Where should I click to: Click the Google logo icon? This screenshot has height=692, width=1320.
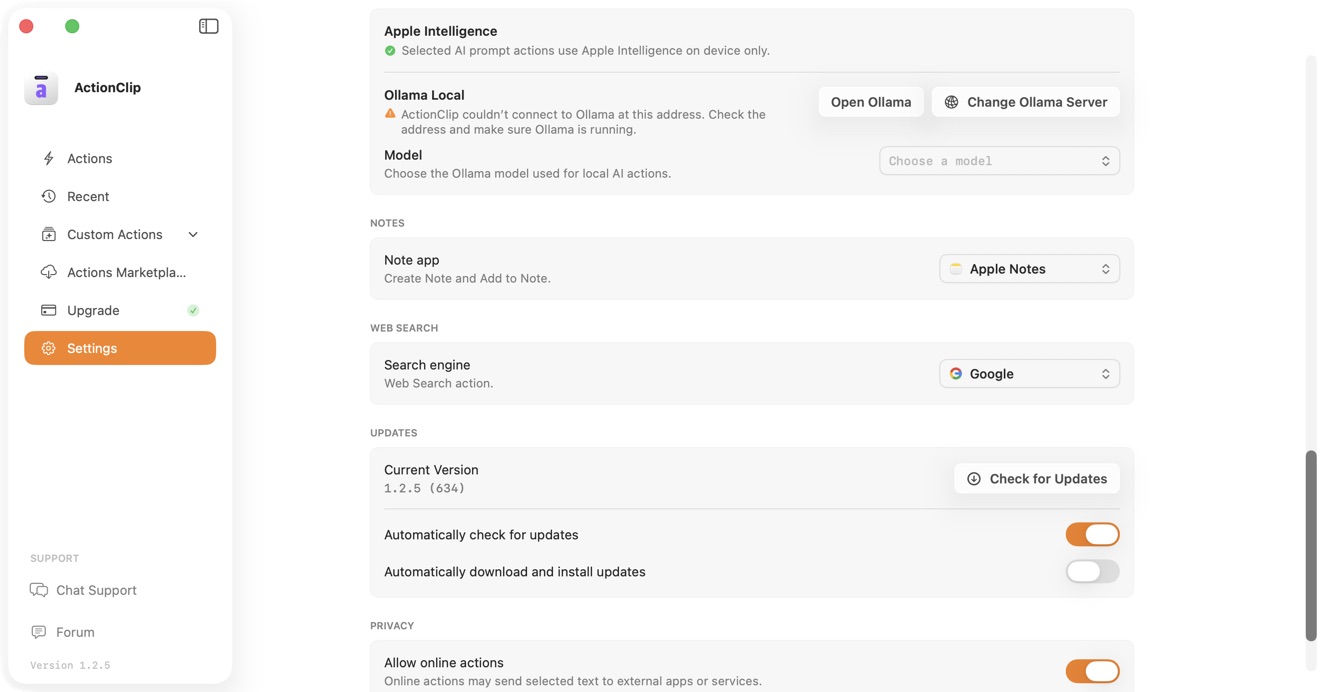tap(956, 374)
